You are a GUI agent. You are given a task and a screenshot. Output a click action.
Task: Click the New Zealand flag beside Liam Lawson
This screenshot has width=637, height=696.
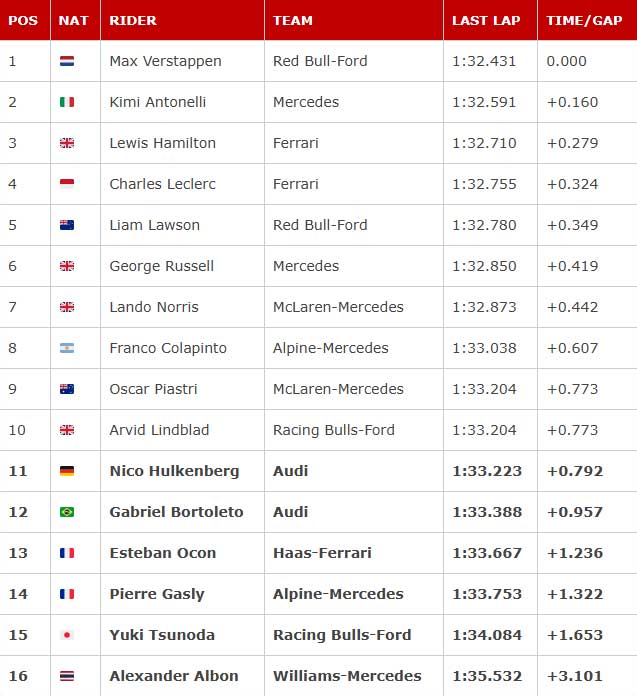[x=67, y=225]
